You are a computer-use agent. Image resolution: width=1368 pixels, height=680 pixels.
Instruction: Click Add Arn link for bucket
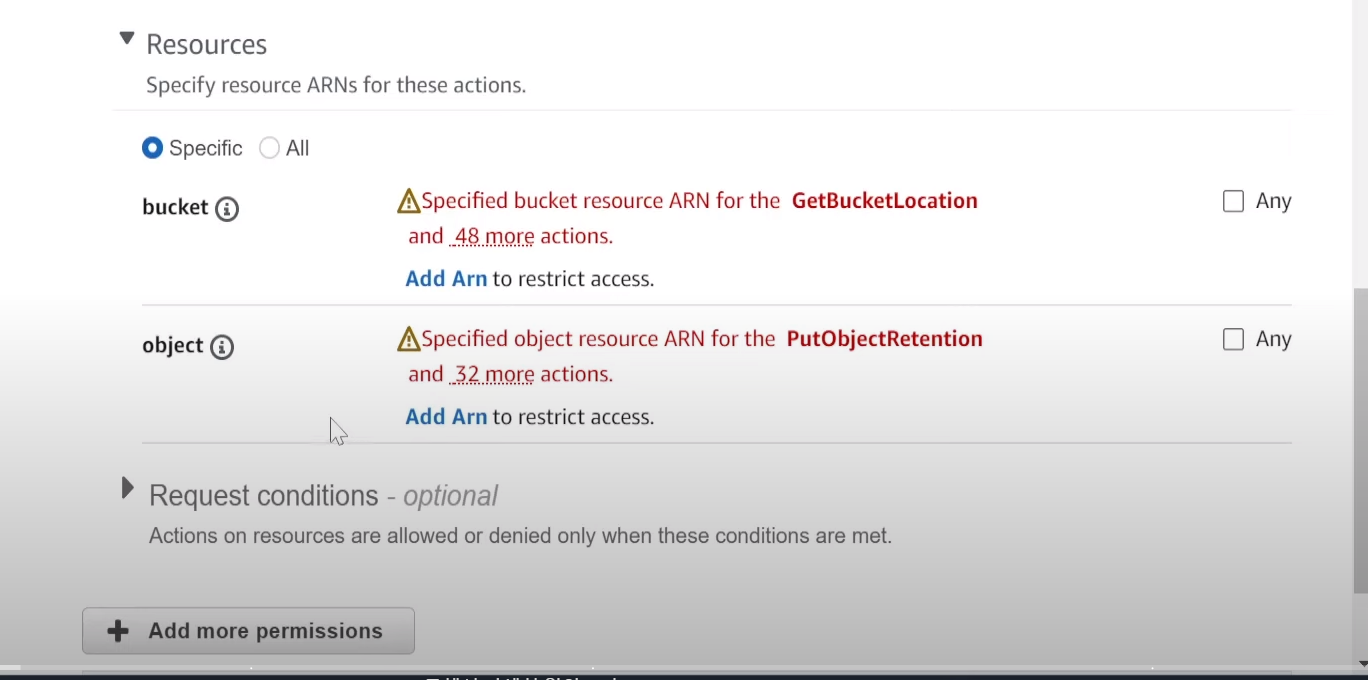tap(446, 279)
